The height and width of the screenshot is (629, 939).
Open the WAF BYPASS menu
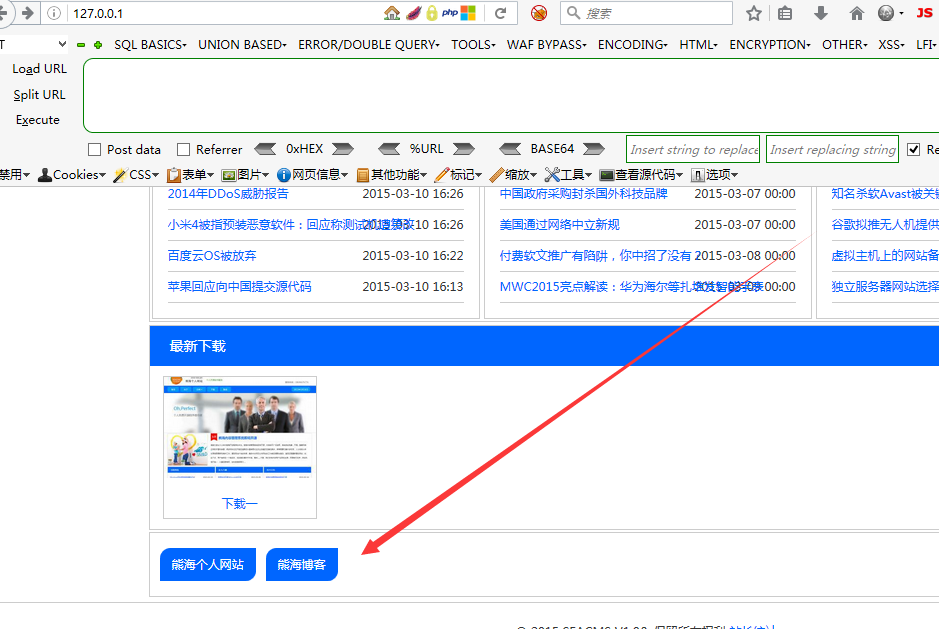(545, 44)
